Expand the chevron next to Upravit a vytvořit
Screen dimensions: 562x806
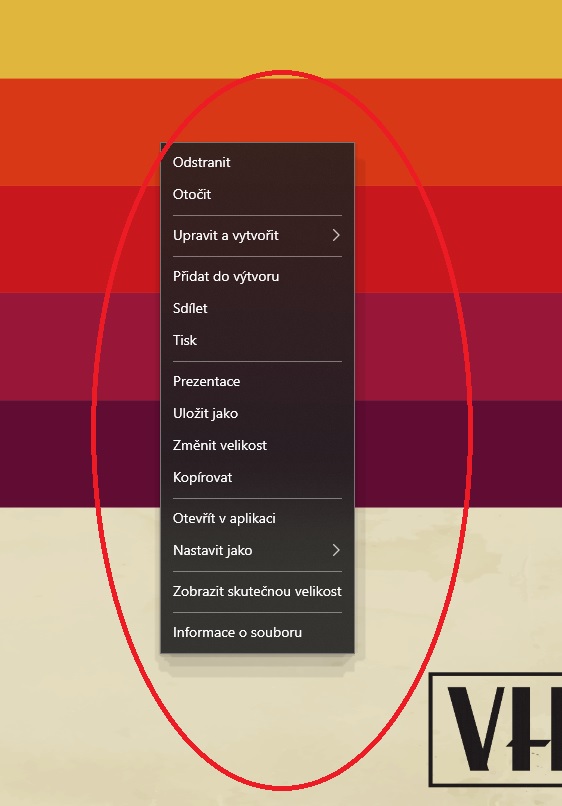pyautogui.click(x=336, y=235)
